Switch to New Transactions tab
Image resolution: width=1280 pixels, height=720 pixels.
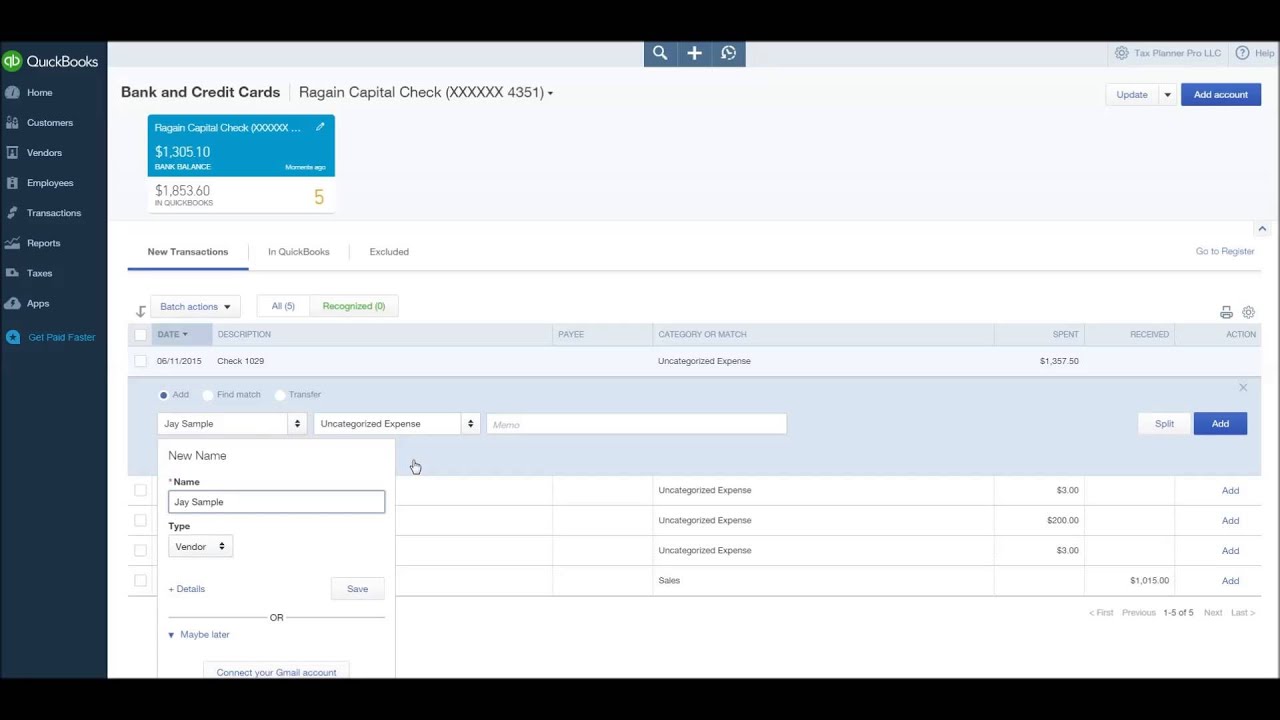pyautogui.click(x=188, y=252)
